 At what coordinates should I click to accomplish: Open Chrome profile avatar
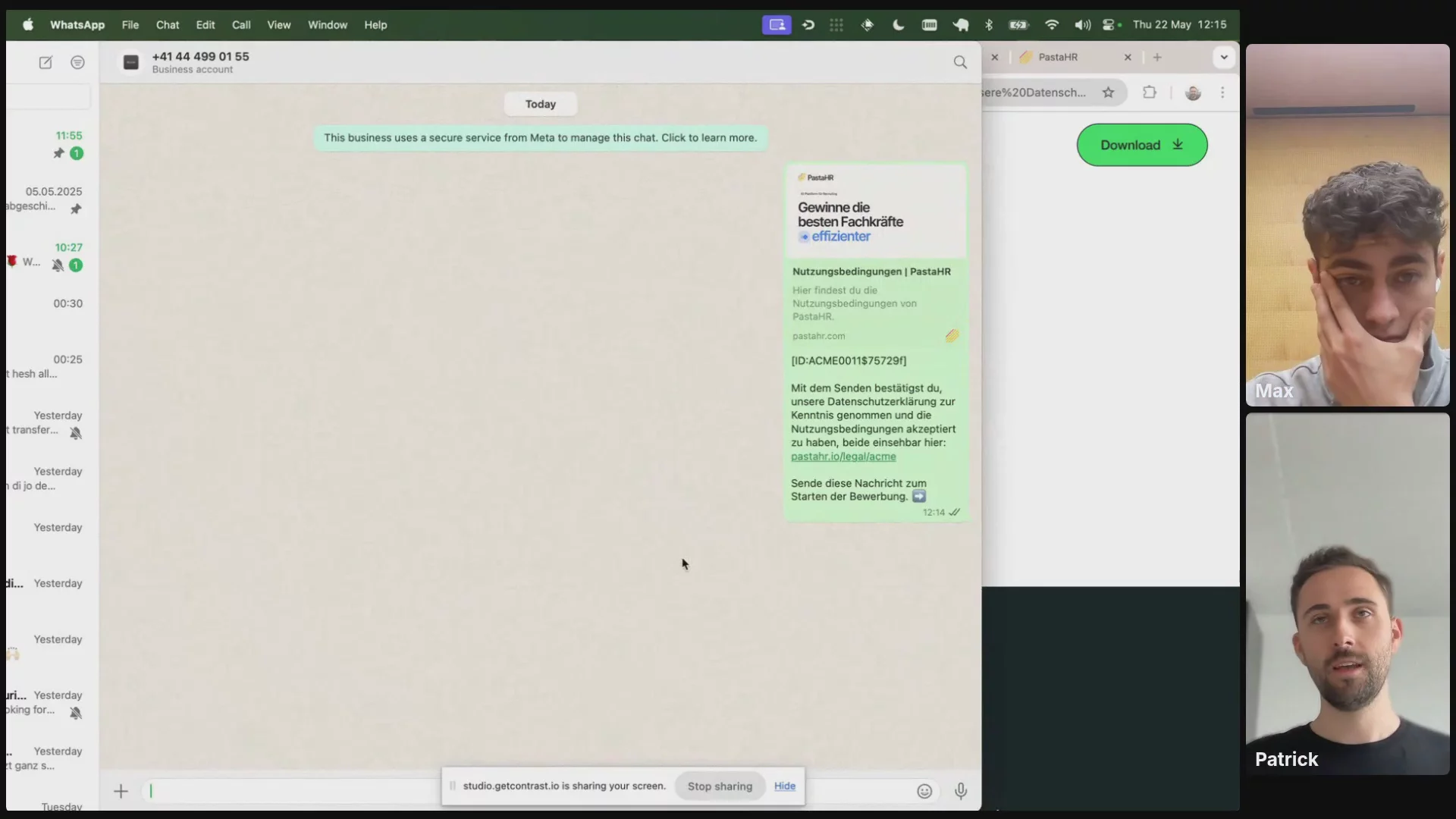pos(1193,93)
